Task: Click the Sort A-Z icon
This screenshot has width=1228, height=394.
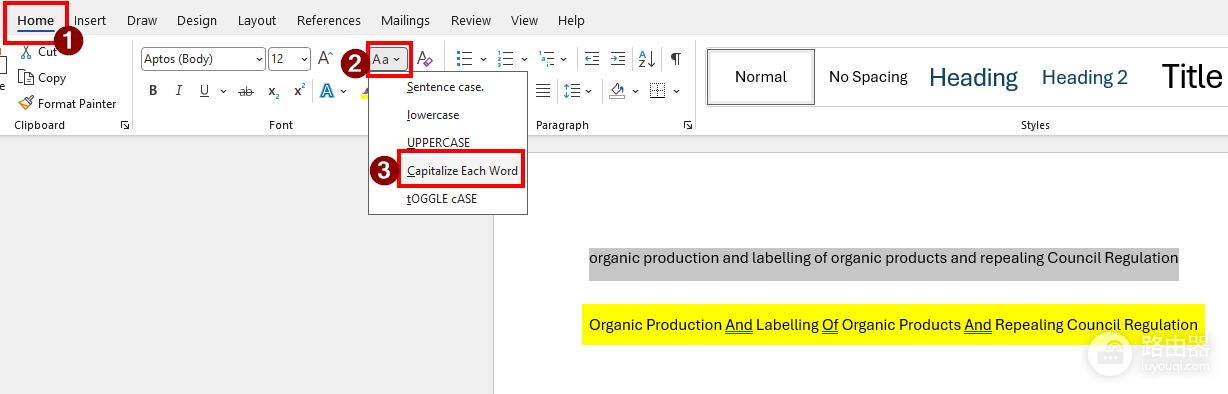Action: [x=647, y=59]
